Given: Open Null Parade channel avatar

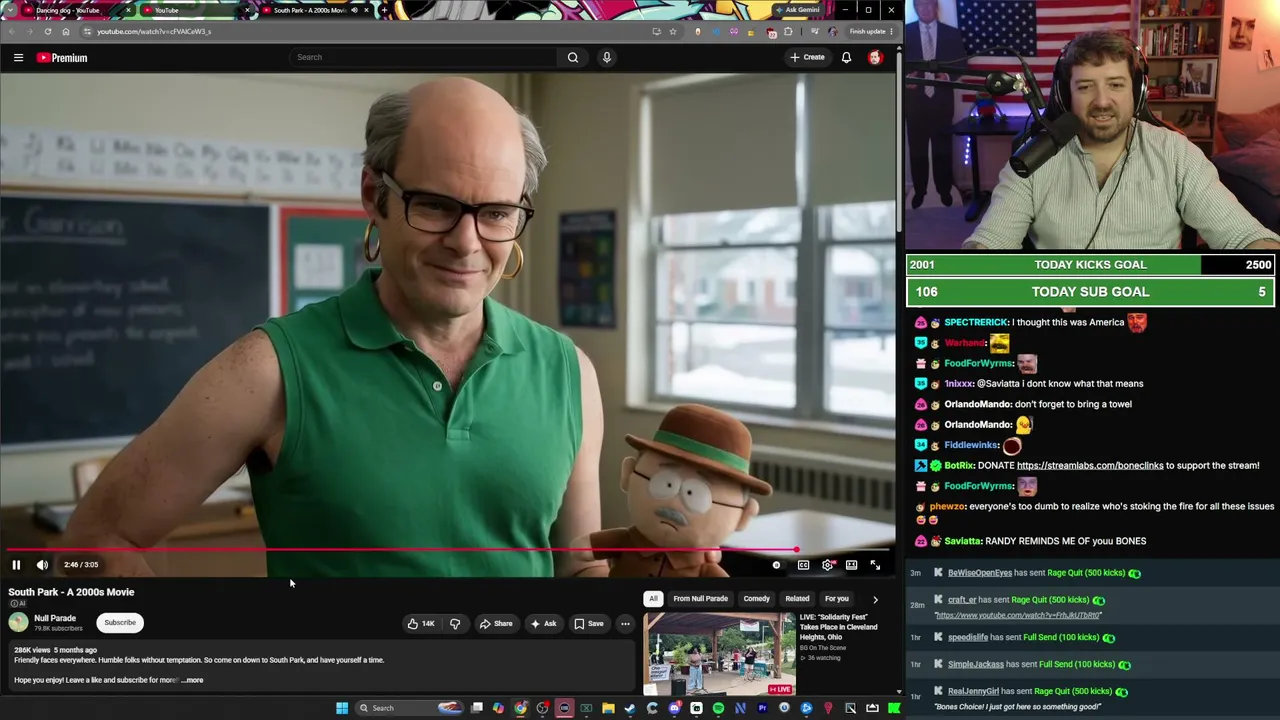Looking at the screenshot, I should (18, 622).
